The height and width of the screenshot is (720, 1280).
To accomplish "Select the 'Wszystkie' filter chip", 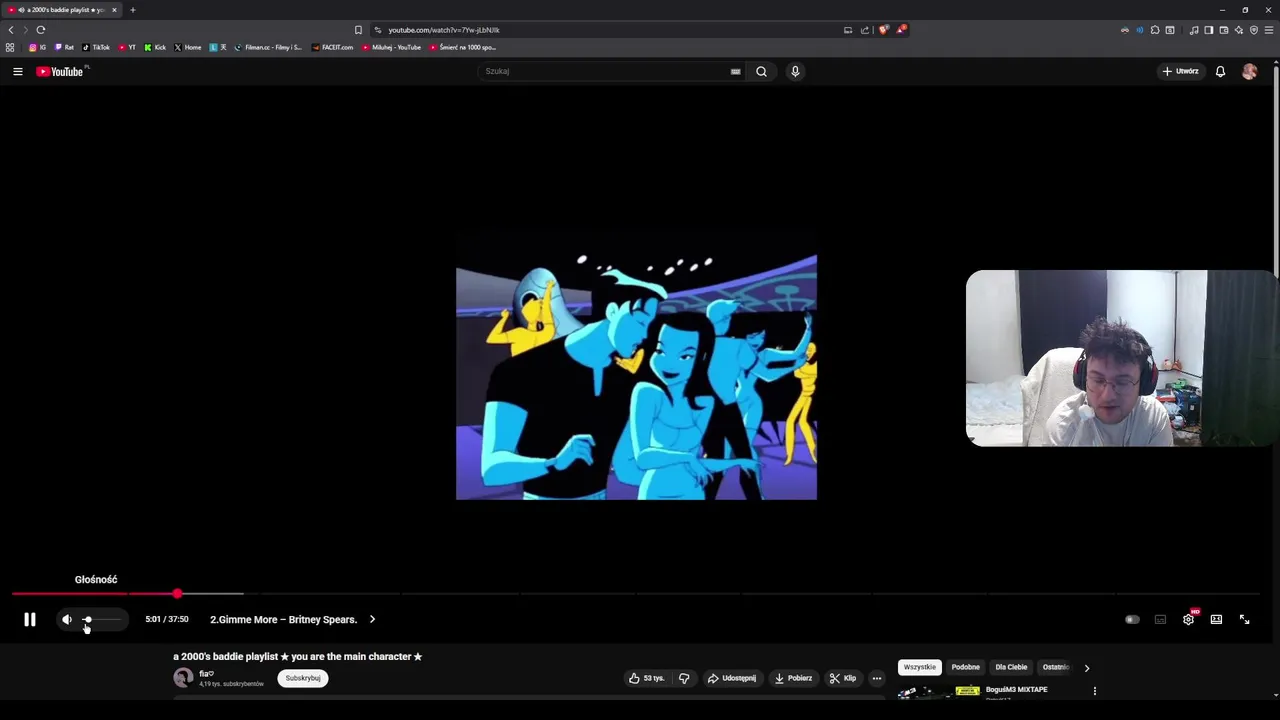I will [x=920, y=667].
